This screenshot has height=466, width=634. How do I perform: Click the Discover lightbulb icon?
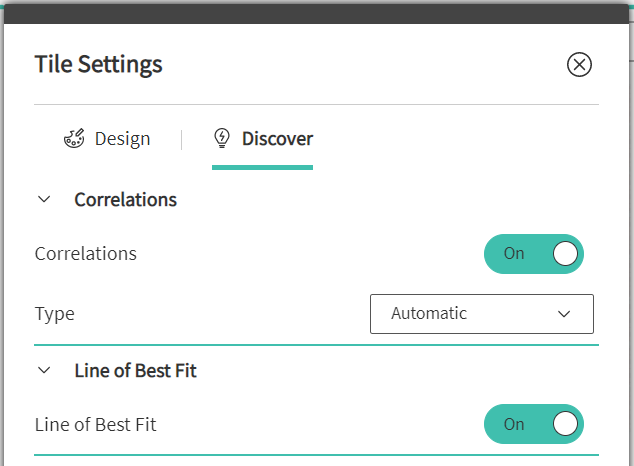[x=223, y=139]
